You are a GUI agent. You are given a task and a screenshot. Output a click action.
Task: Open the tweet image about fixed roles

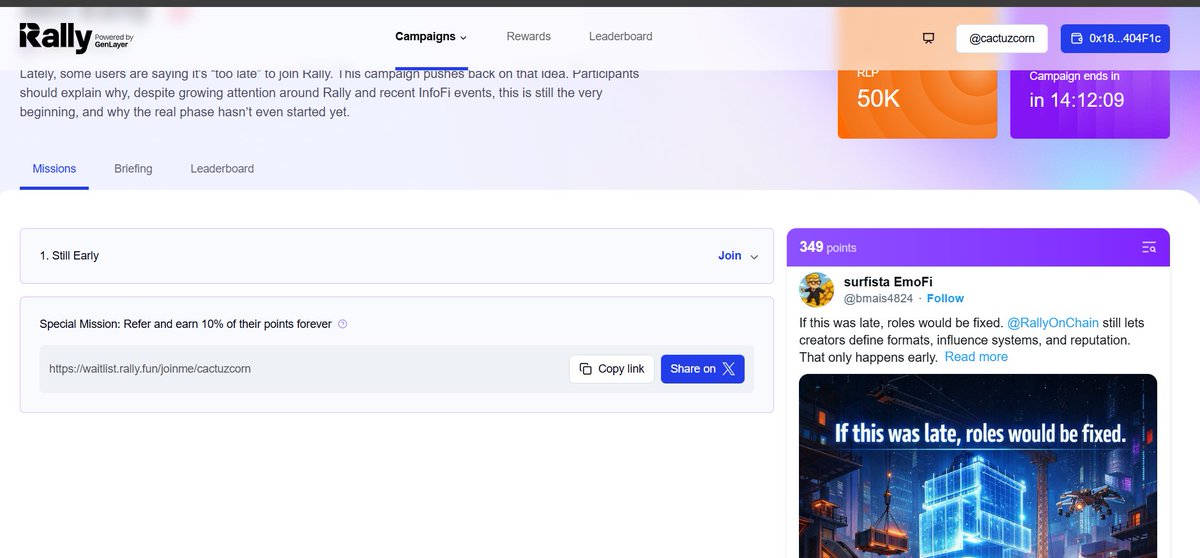[x=978, y=466]
